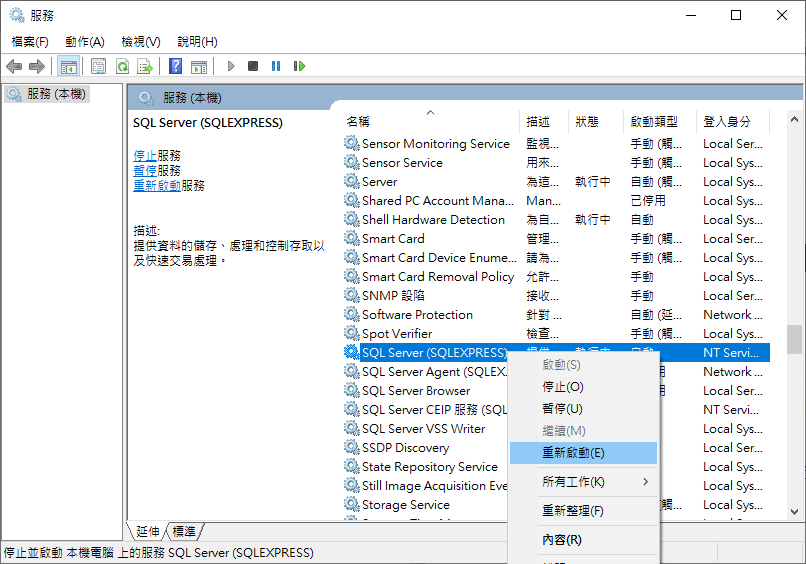Image resolution: width=806 pixels, height=564 pixels.
Task: Sort by the 登入身分 column header
Action: (x=733, y=122)
